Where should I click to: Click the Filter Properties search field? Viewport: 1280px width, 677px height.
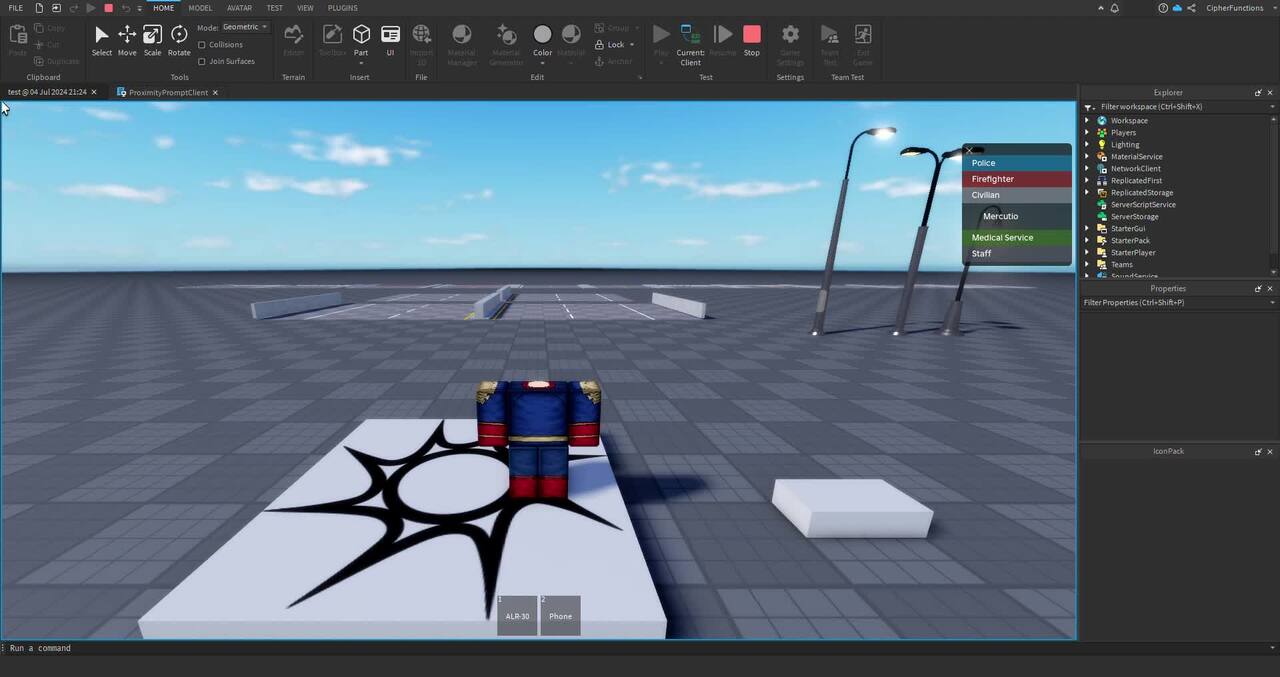point(1178,302)
